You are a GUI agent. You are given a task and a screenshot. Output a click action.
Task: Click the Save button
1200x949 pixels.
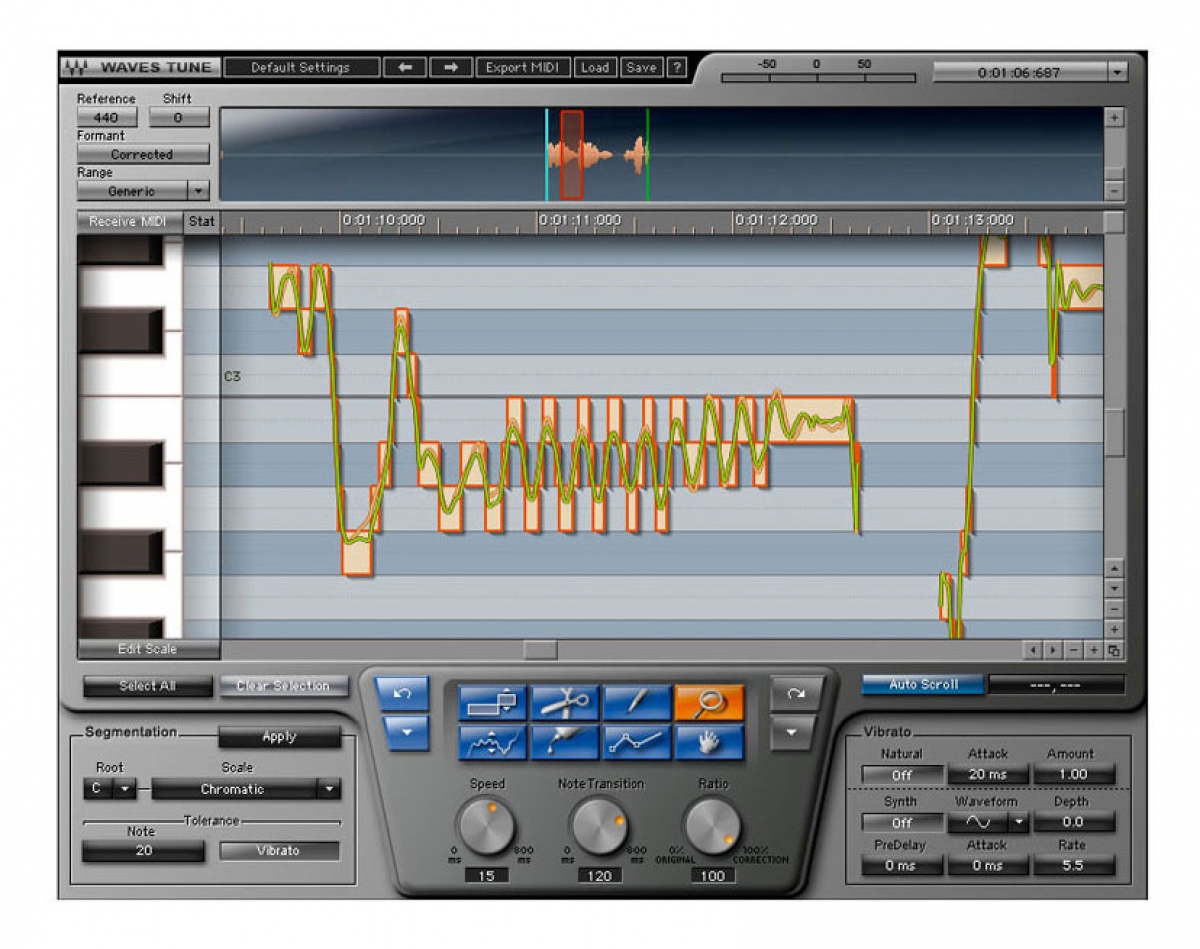[641, 68]
